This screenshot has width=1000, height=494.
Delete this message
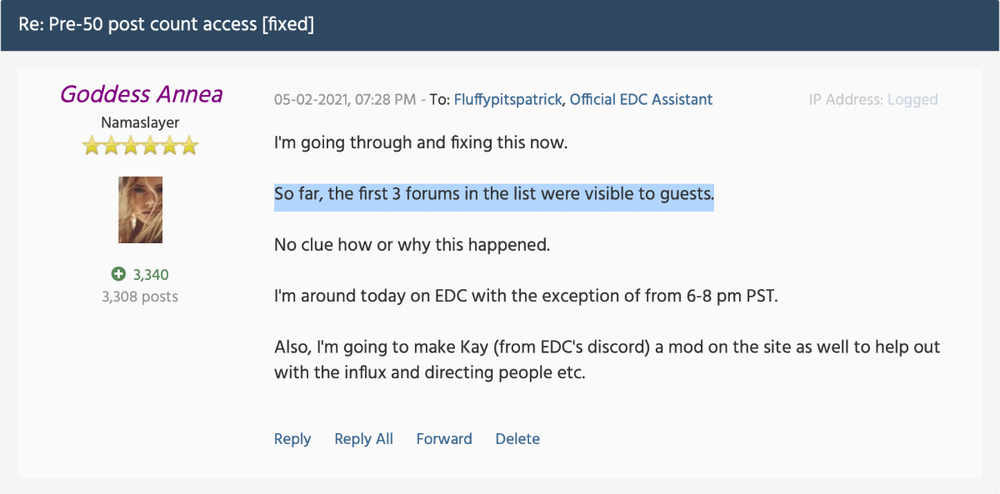[517, 439]
